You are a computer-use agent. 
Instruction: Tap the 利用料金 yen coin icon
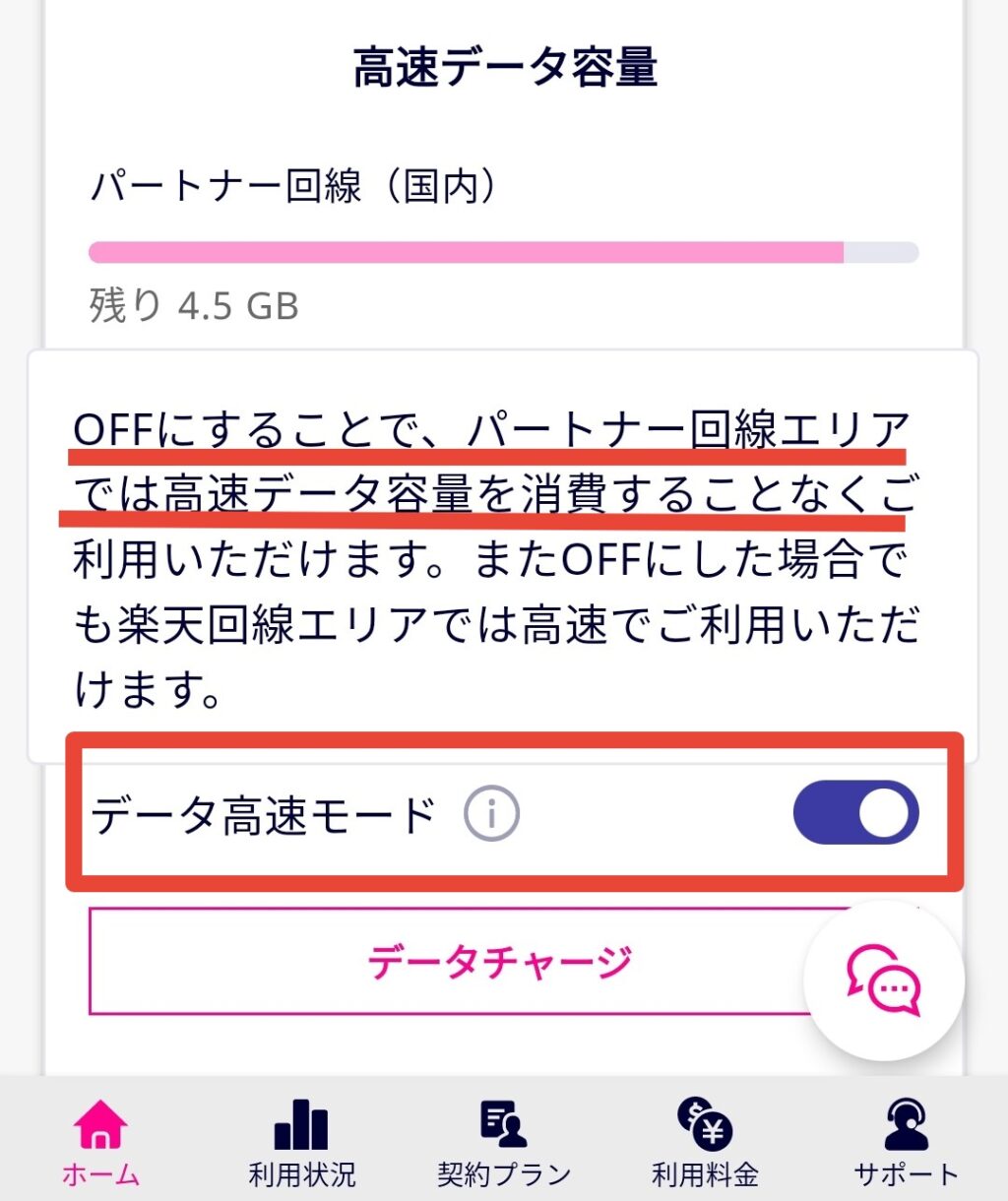coord(705,1124)
